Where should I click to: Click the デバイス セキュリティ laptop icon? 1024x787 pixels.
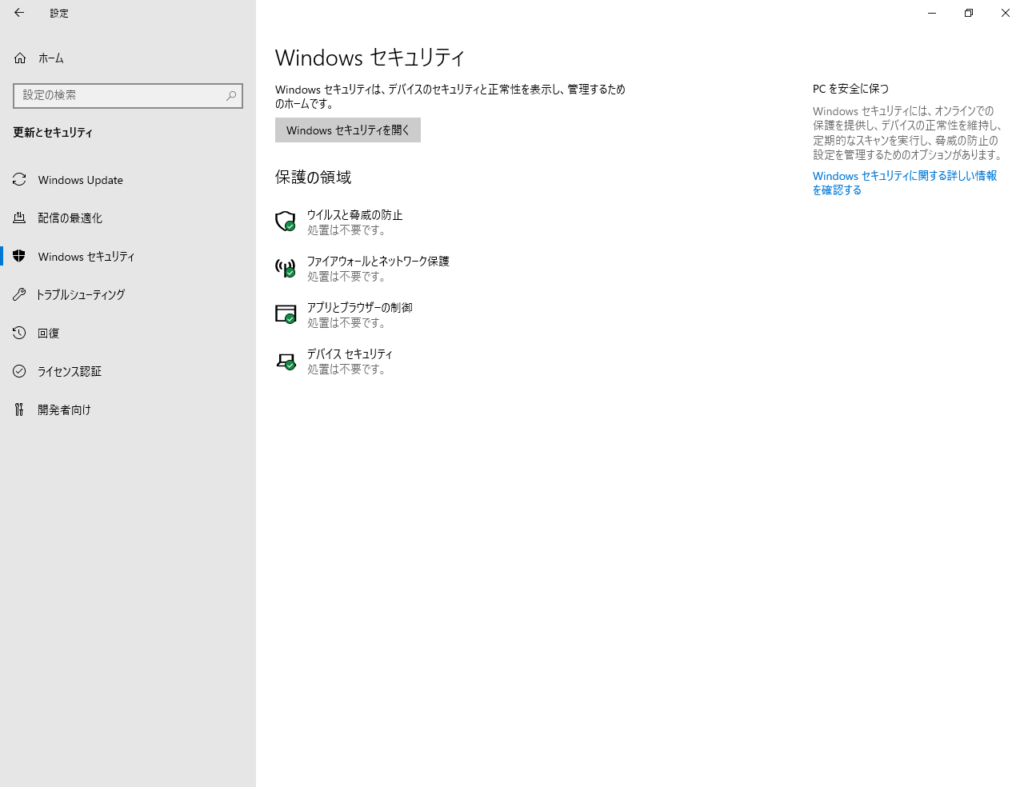pos(285,361)
